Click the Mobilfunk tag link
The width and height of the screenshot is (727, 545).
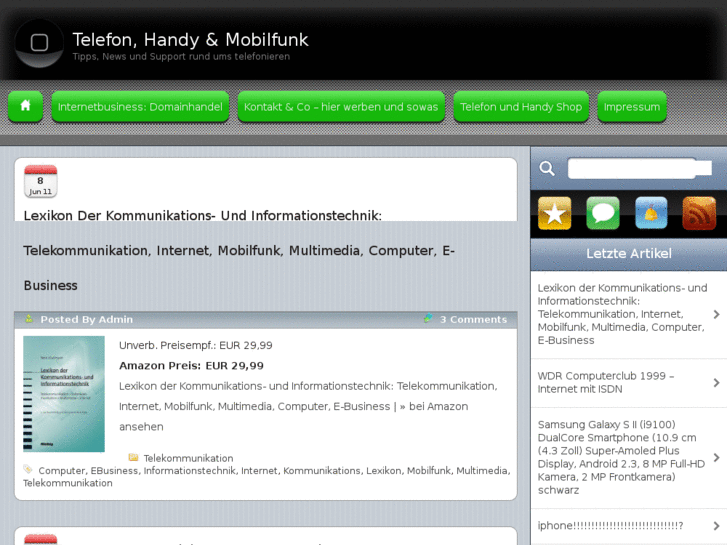[x=429, y=470]
